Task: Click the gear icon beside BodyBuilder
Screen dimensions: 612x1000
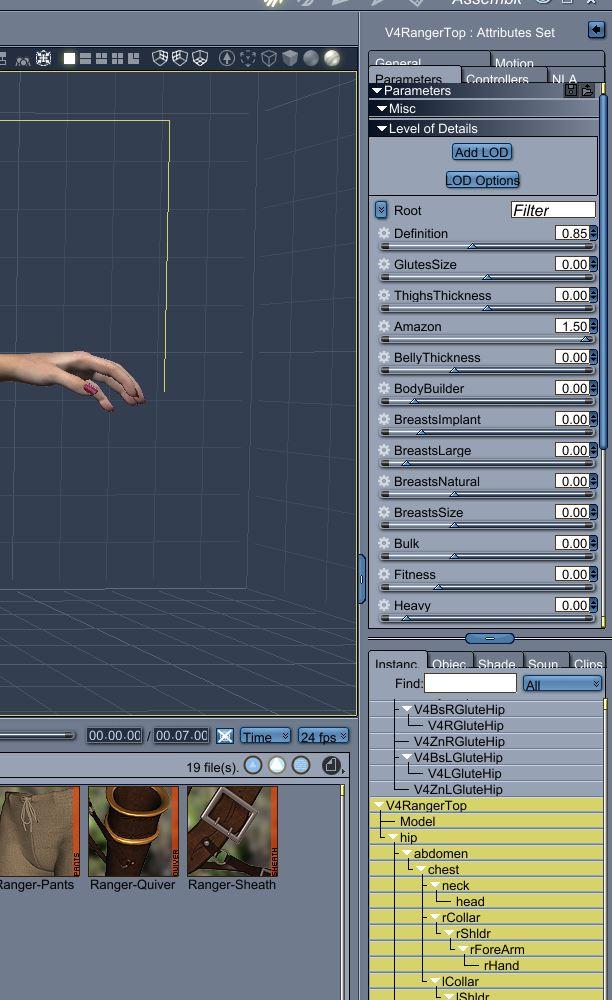Action: tap(384, 388)
